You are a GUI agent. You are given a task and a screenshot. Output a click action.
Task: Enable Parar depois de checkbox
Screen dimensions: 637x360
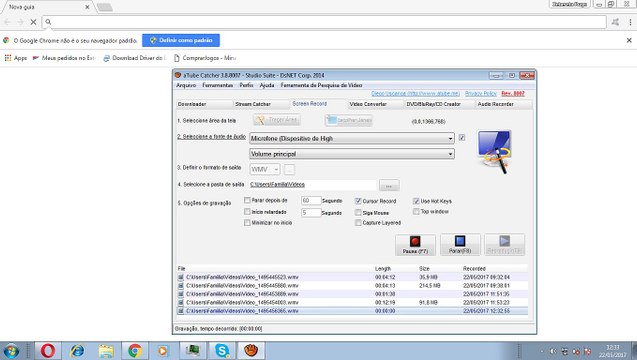tap(247, 200)
